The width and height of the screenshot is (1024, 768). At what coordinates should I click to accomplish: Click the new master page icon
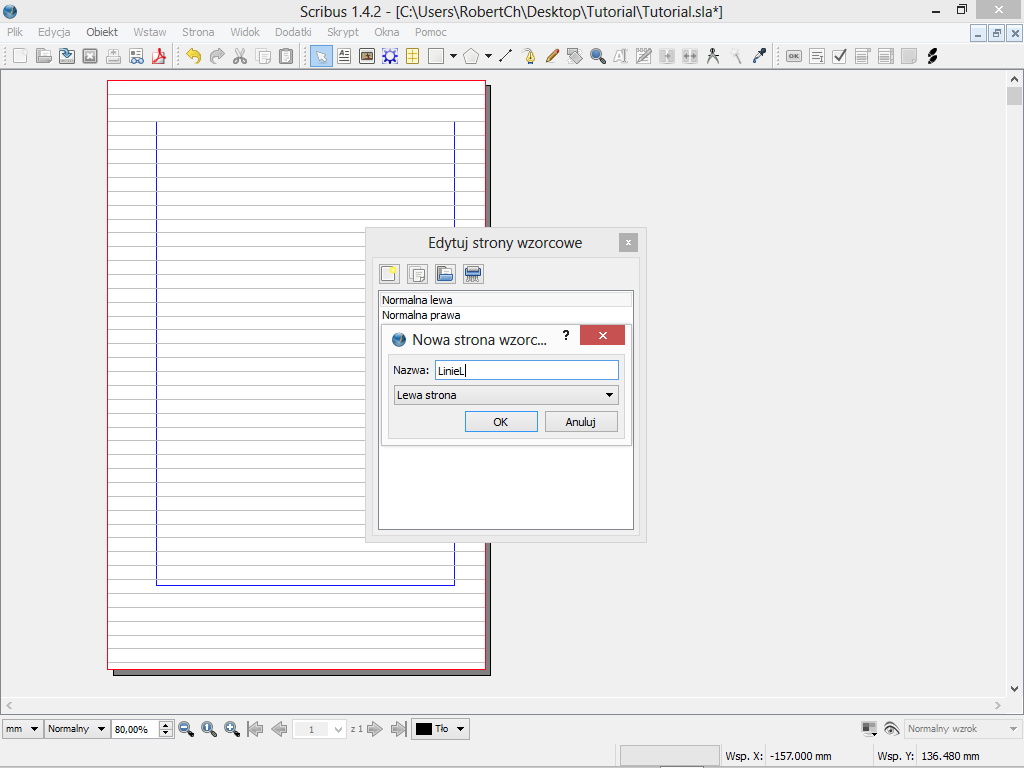pos(389,273)
